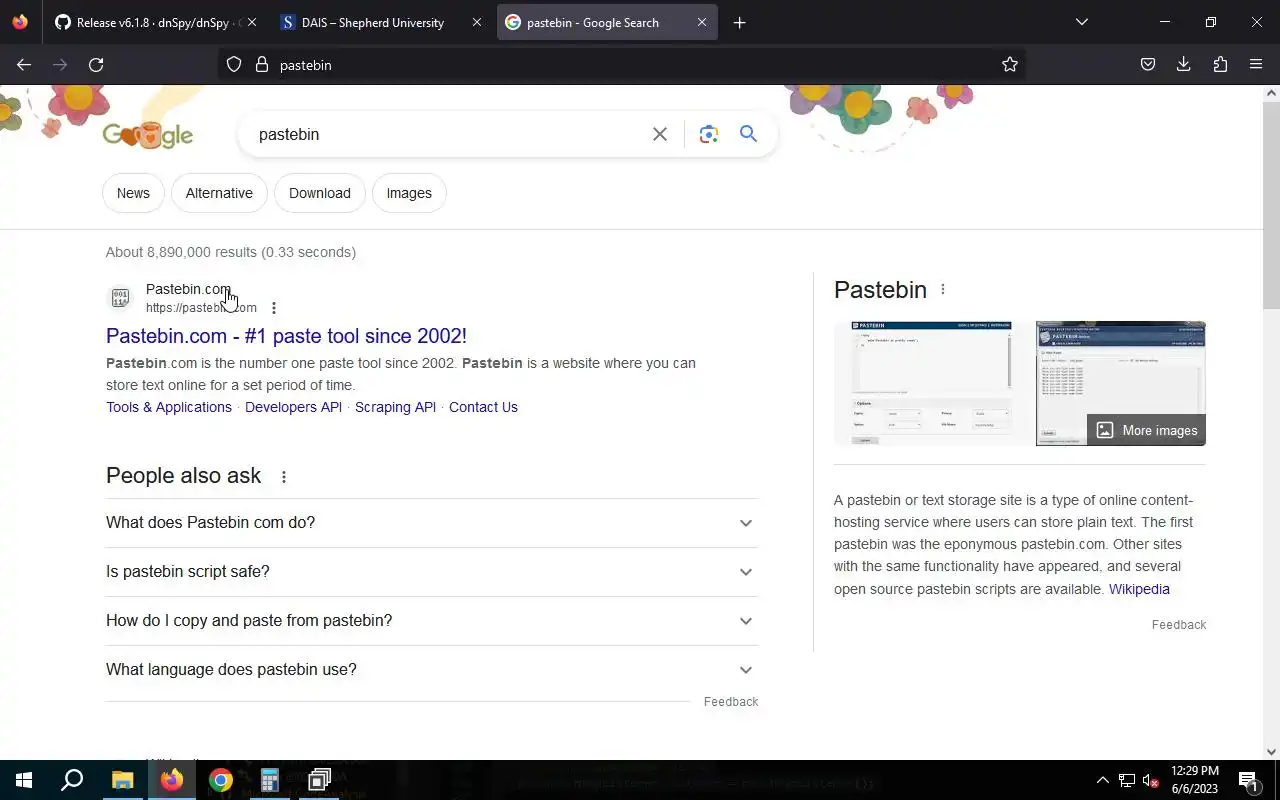
Task: Click the magnifier search button
Action: coord(748,134)
